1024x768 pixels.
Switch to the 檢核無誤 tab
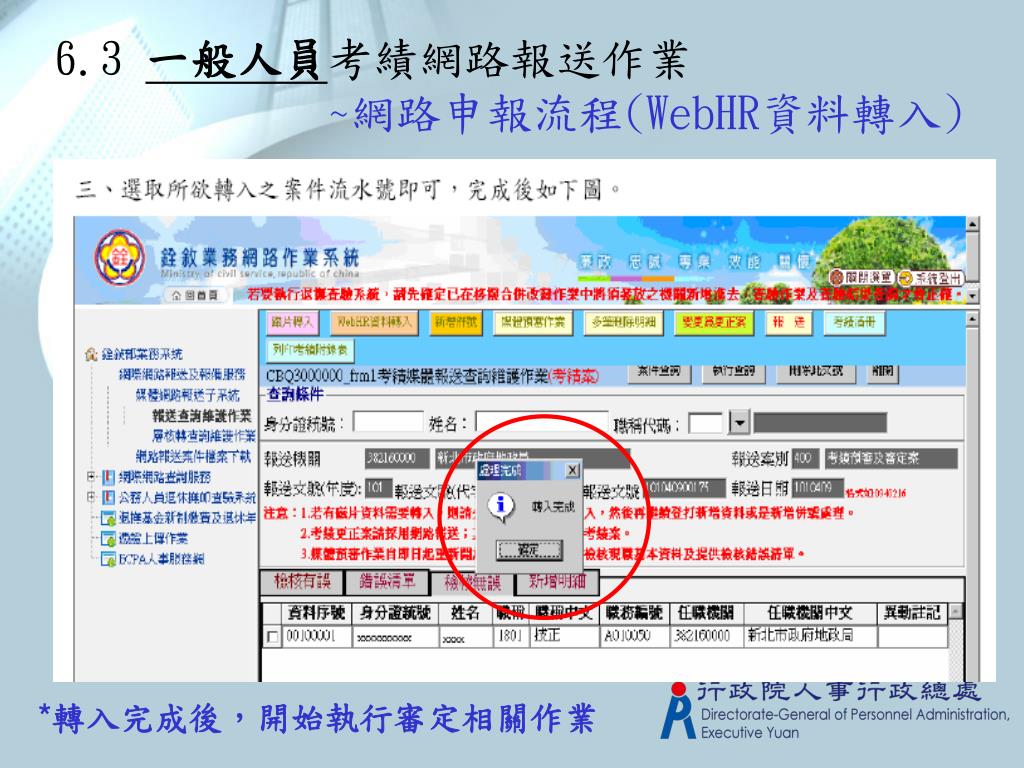[x=472, y=583]
